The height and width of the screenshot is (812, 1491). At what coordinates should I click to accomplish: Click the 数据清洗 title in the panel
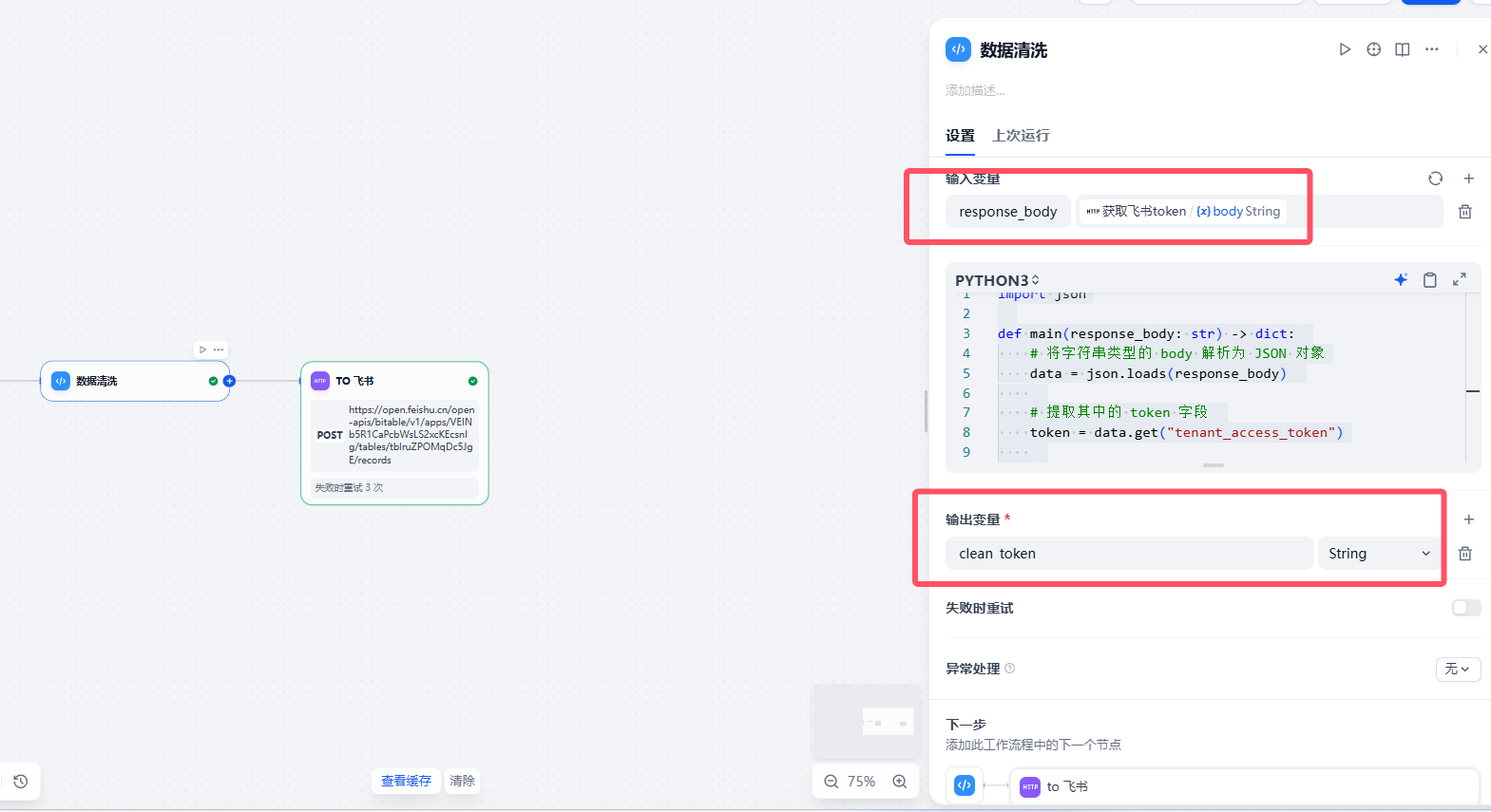pyautogui.click(x=1014, y=50)
